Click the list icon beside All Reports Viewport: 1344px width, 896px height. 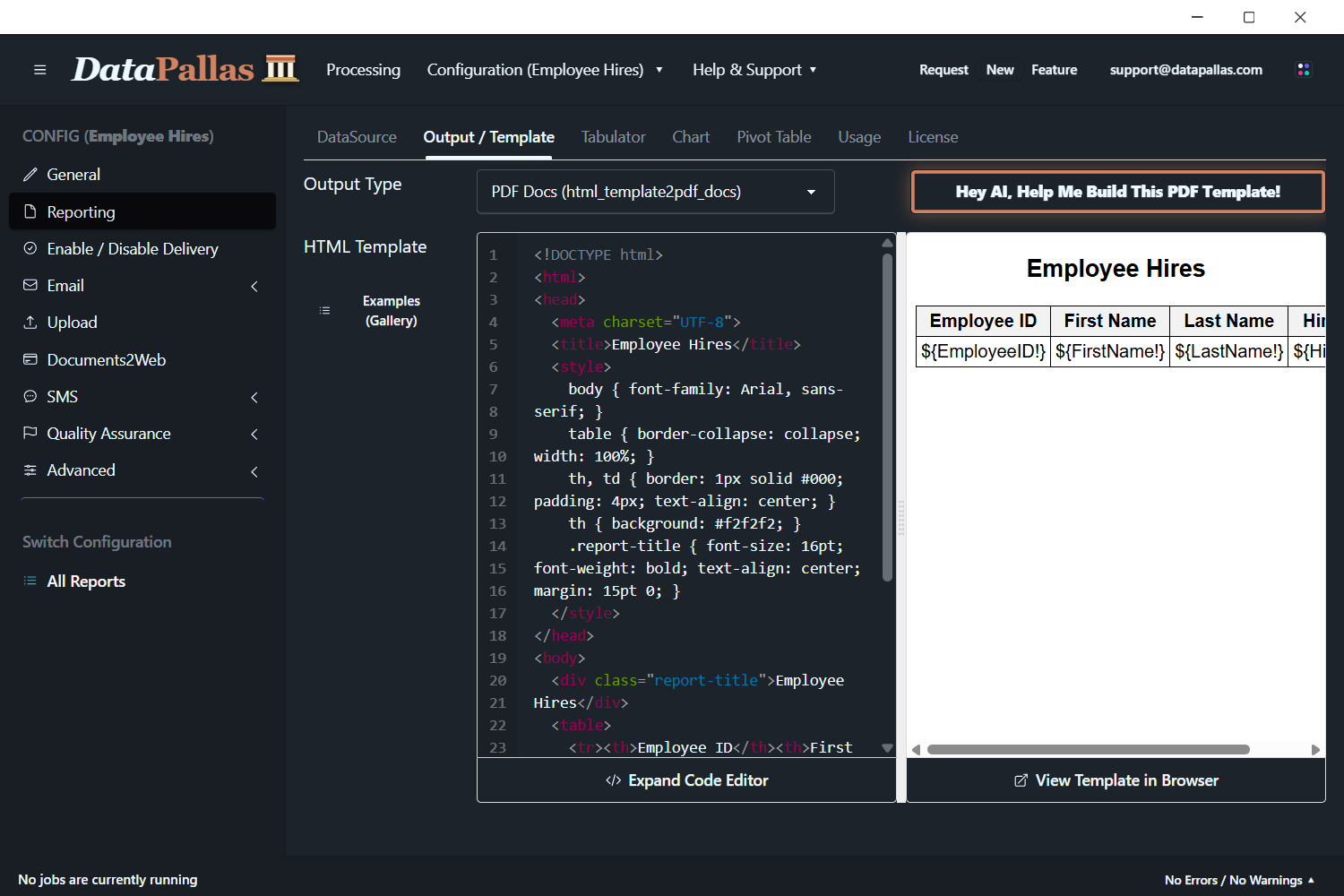[x=30, y=581]
